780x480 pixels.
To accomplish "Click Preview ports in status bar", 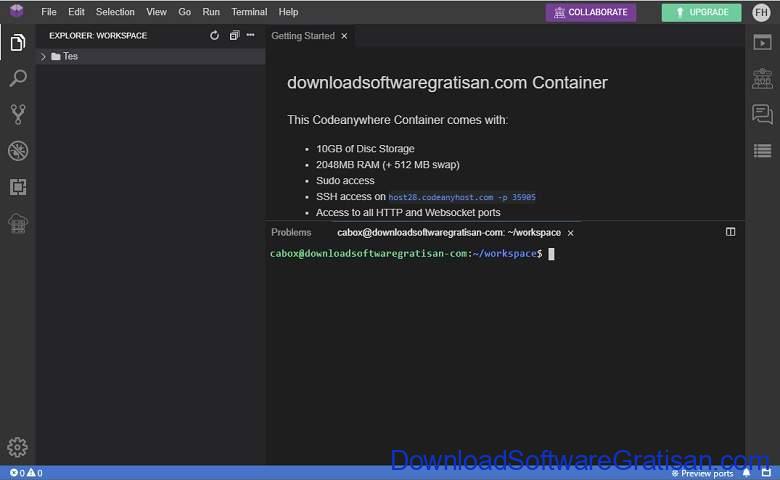I will click(x=702, y=473).
